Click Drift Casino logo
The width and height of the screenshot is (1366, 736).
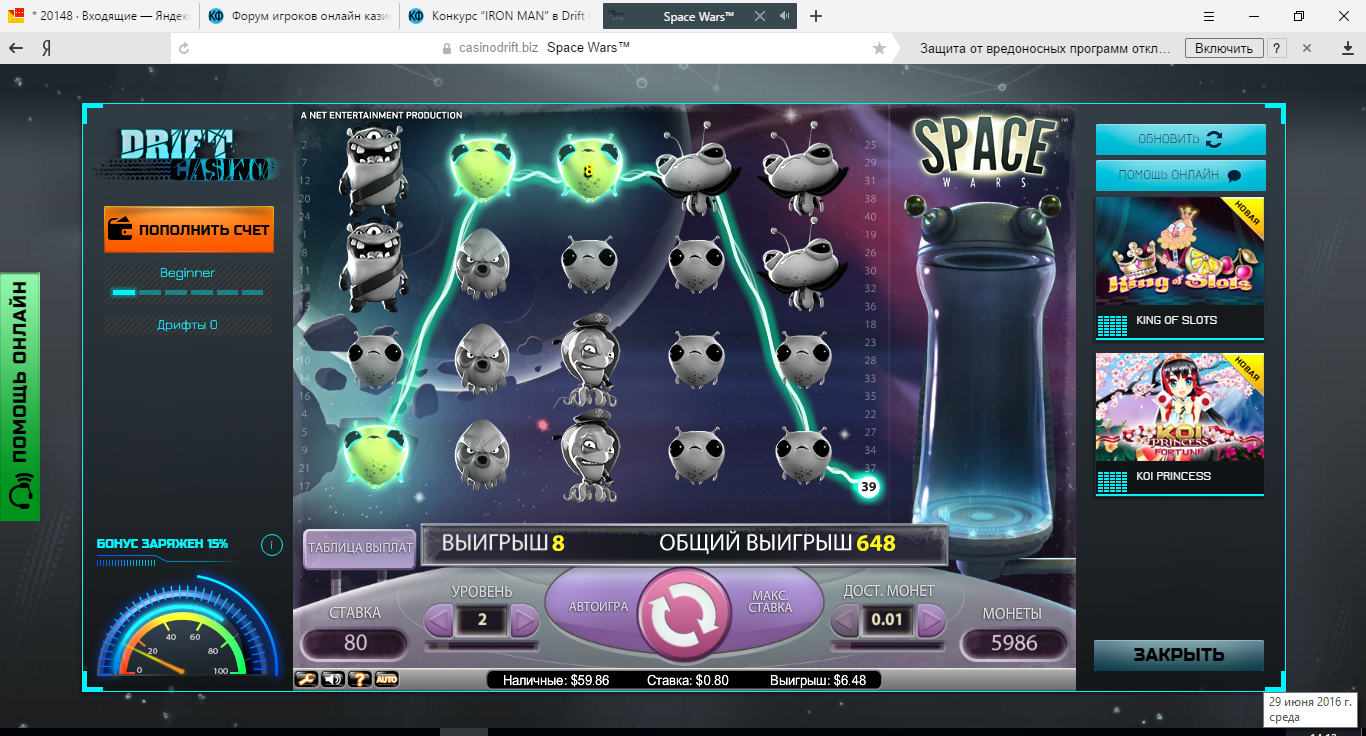[x=188, y=155]
